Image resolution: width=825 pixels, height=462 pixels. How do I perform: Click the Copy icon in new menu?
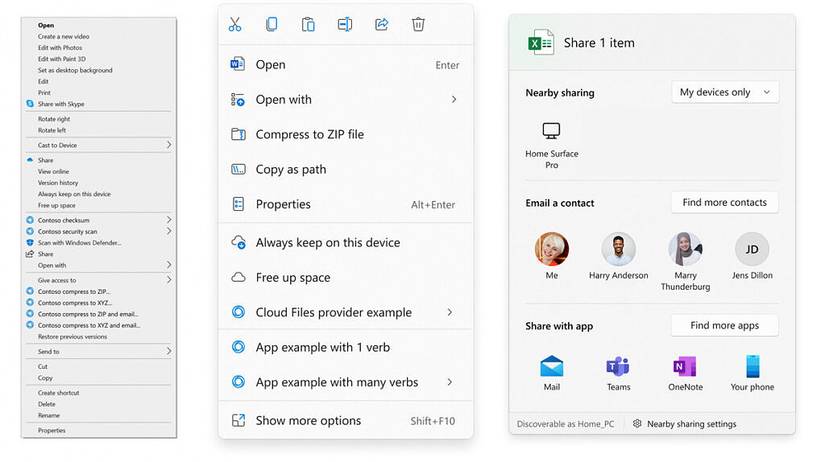click(x=271, y=24)
